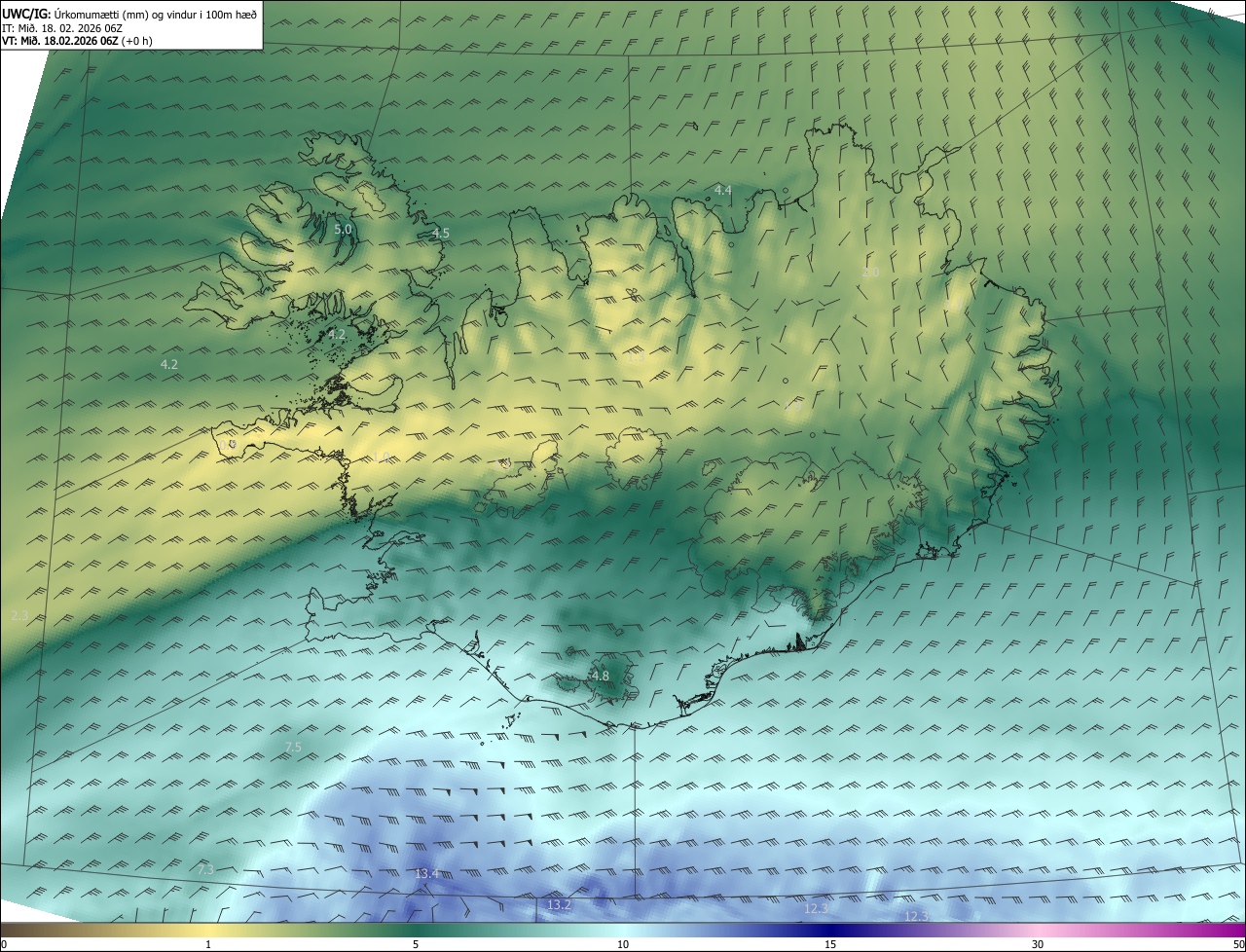Click the pink color band above the "30" tick
Viewport: 1246px width, 952px height.
(x=1038, y=930)
